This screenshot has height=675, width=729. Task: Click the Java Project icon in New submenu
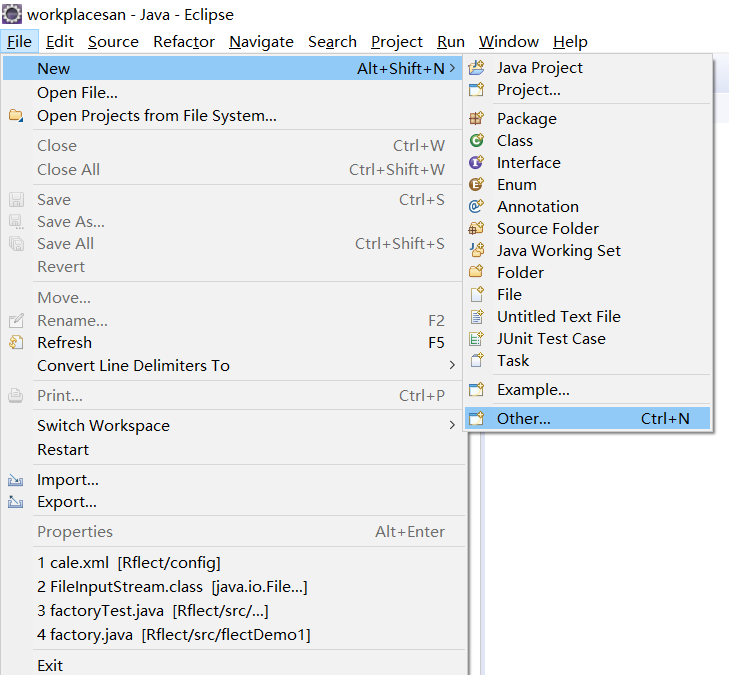pos(476,68)
